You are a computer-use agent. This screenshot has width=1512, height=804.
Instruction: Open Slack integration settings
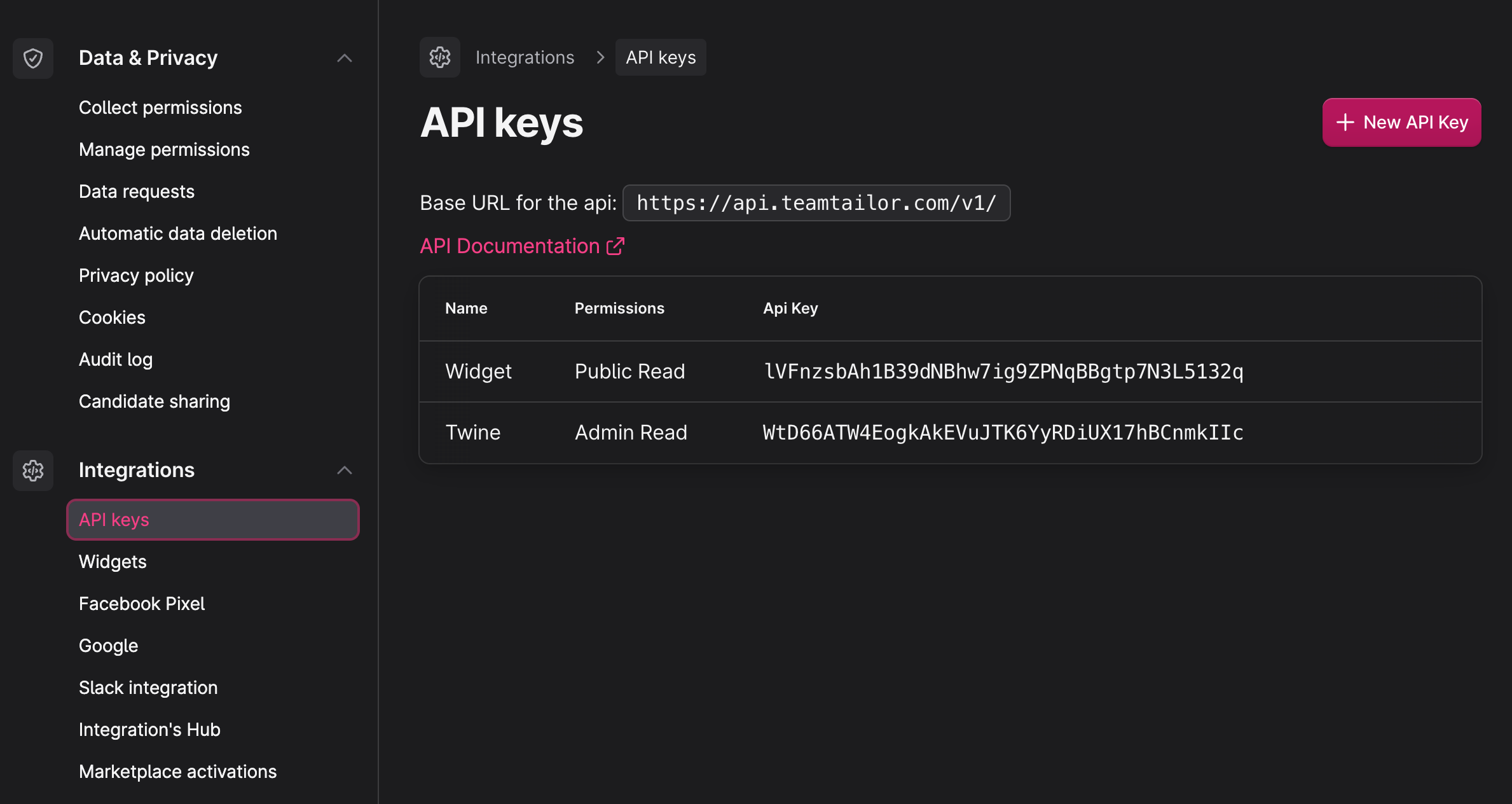pyautogui.click(x=148, y=688)
